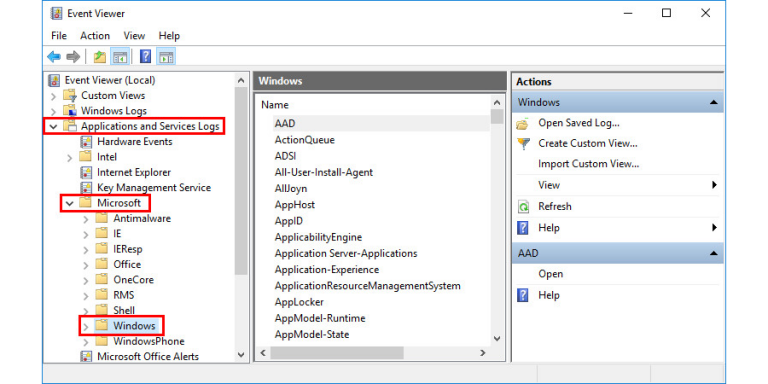
Task: Select the AppModel-Runtime list entry
Action: 320,318
